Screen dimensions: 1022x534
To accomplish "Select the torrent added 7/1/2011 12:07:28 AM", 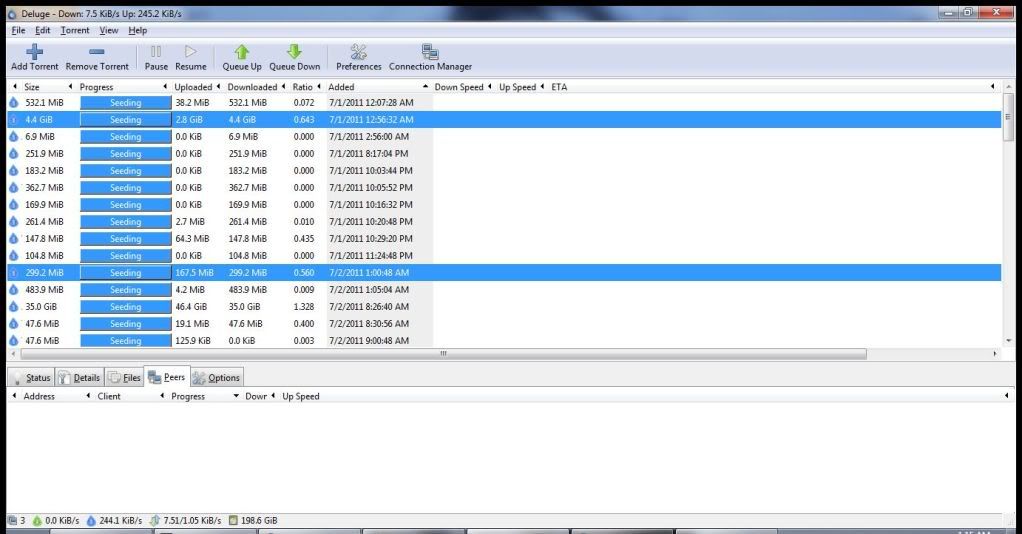I will [x=504, y=102].
